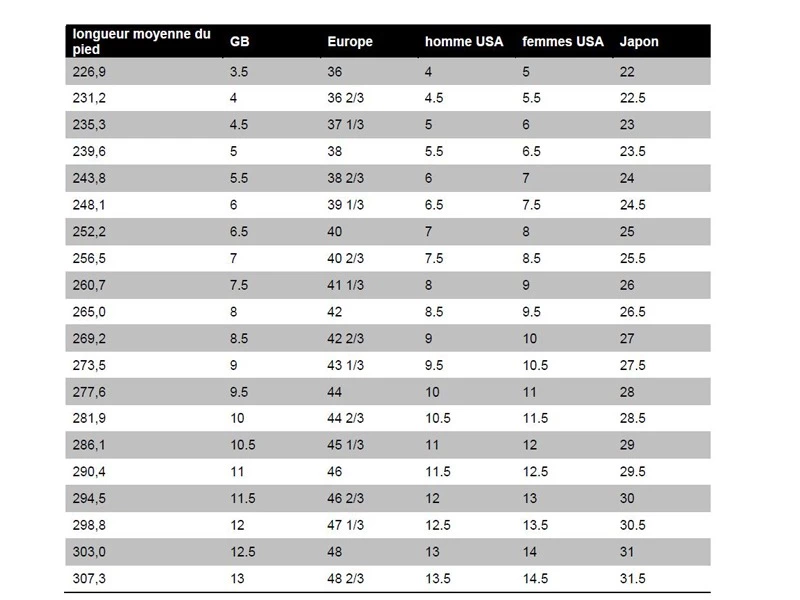Image resolution: width=800 pixels, height=600 pixels.
Task: Select the GB column header
Action: pos(240,42)
